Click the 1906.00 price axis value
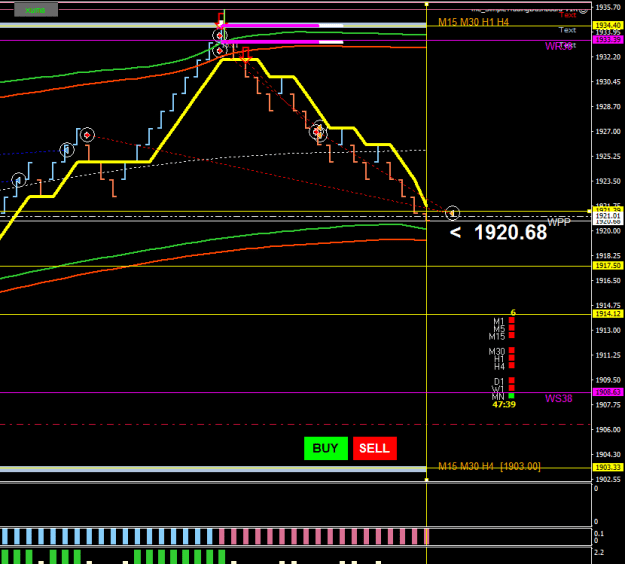This screenshot has height=564, width=625. (608, 429)
